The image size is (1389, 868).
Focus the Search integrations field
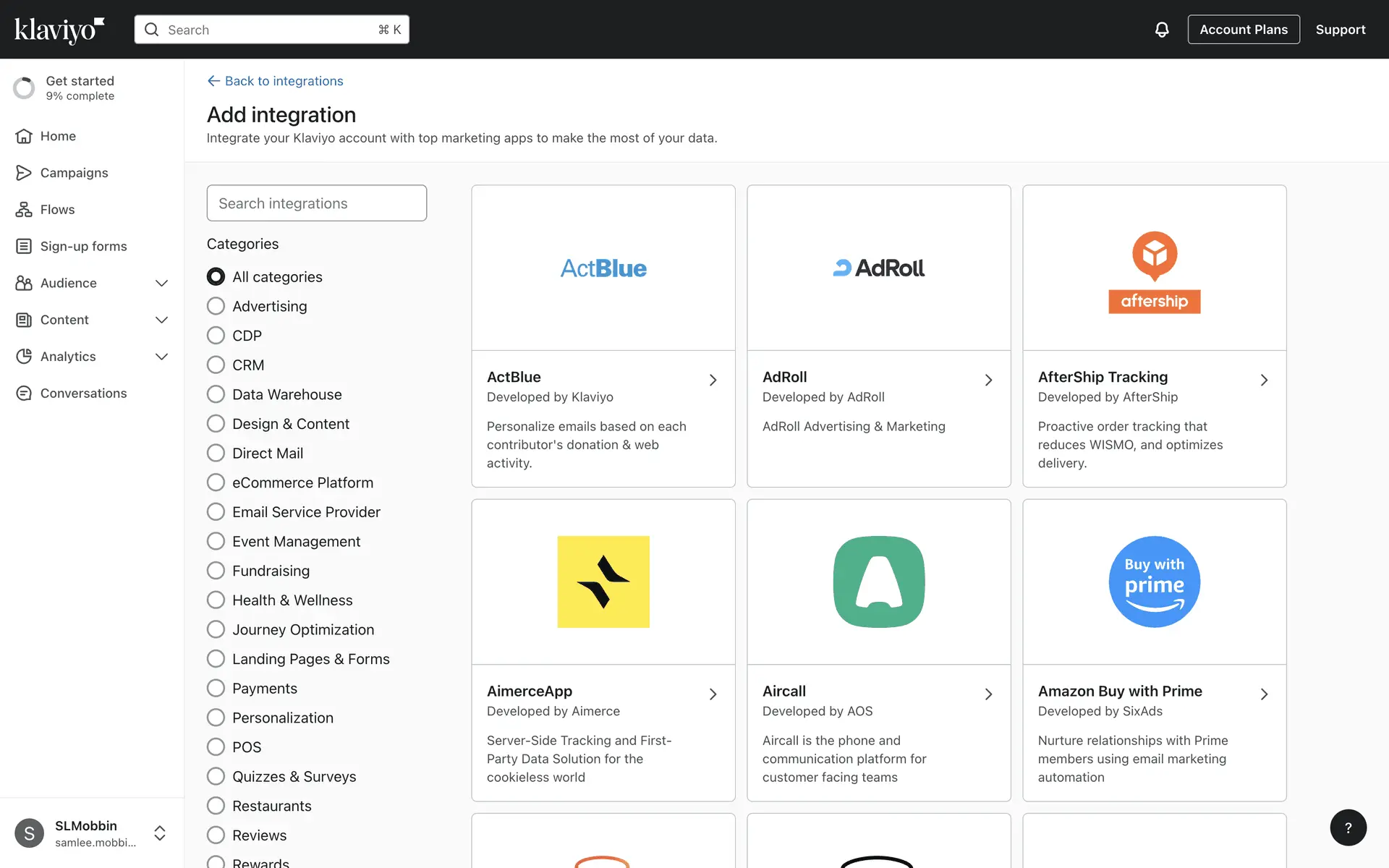click(x=316, y=203)
